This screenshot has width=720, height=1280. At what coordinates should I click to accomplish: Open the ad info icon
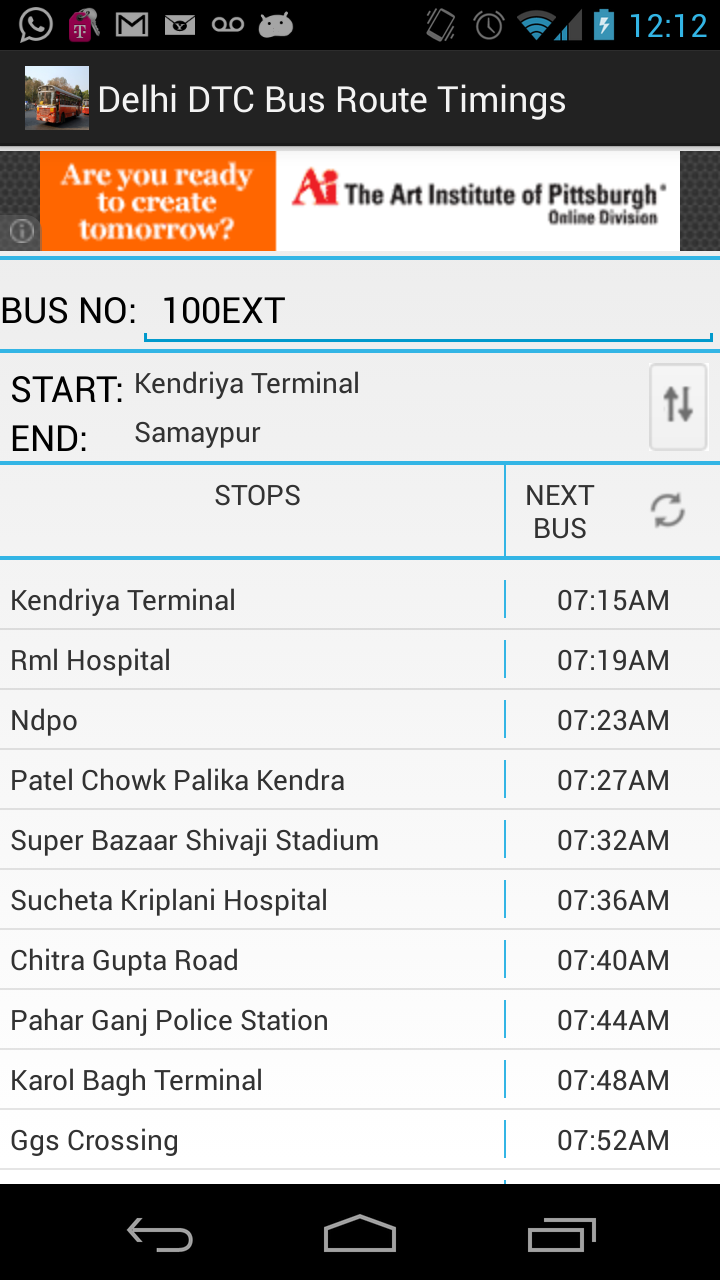click(x=20, y=232)
